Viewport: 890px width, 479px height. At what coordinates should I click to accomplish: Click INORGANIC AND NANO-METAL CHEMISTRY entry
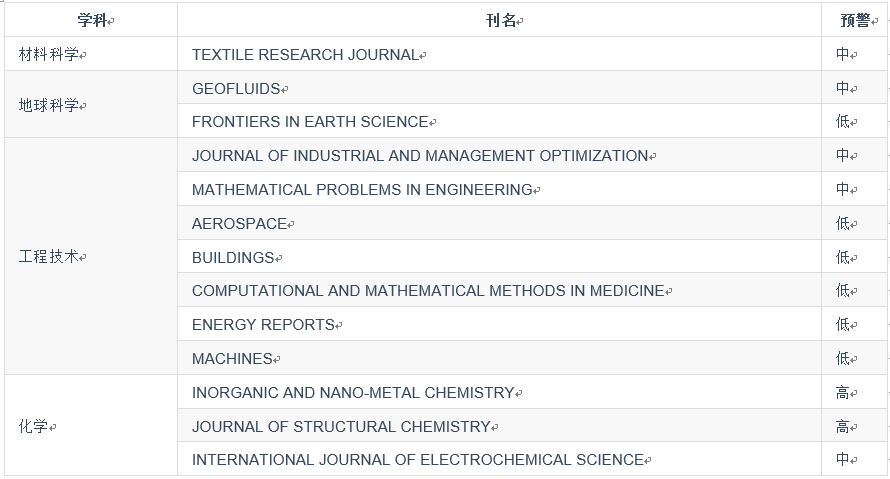pyautogui.click(x=353, y=393)
